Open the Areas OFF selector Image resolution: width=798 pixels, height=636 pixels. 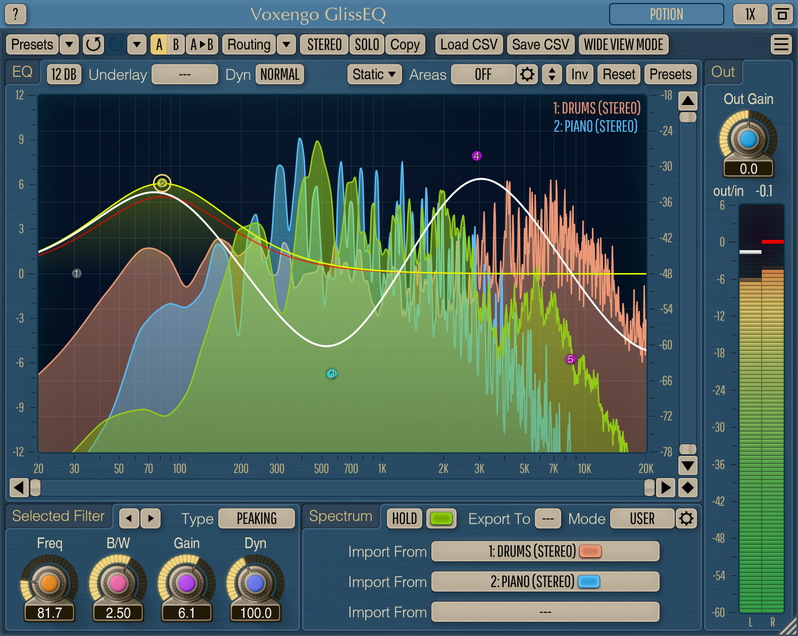[x=483, y=74]
